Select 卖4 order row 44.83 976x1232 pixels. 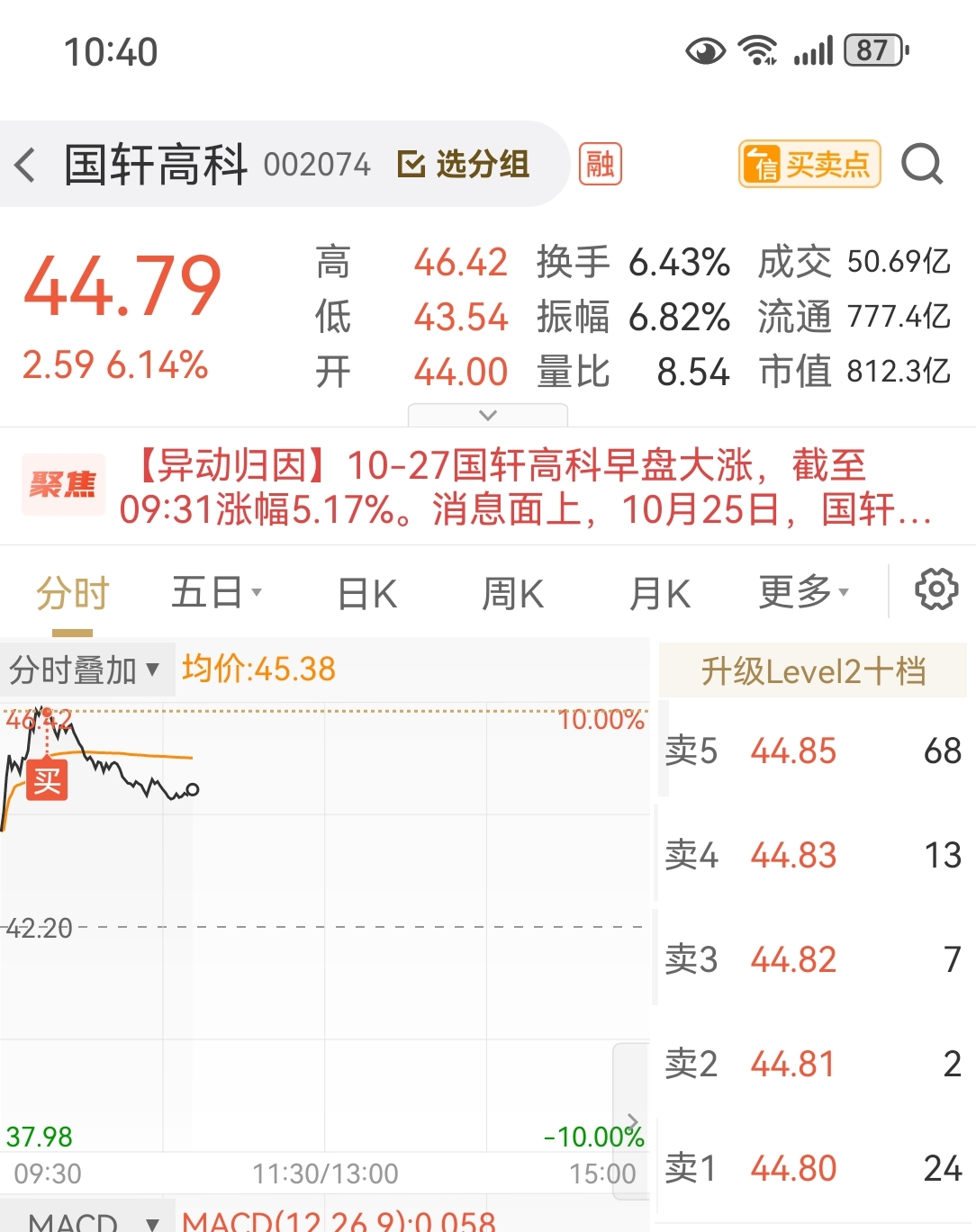pos(813,855)
